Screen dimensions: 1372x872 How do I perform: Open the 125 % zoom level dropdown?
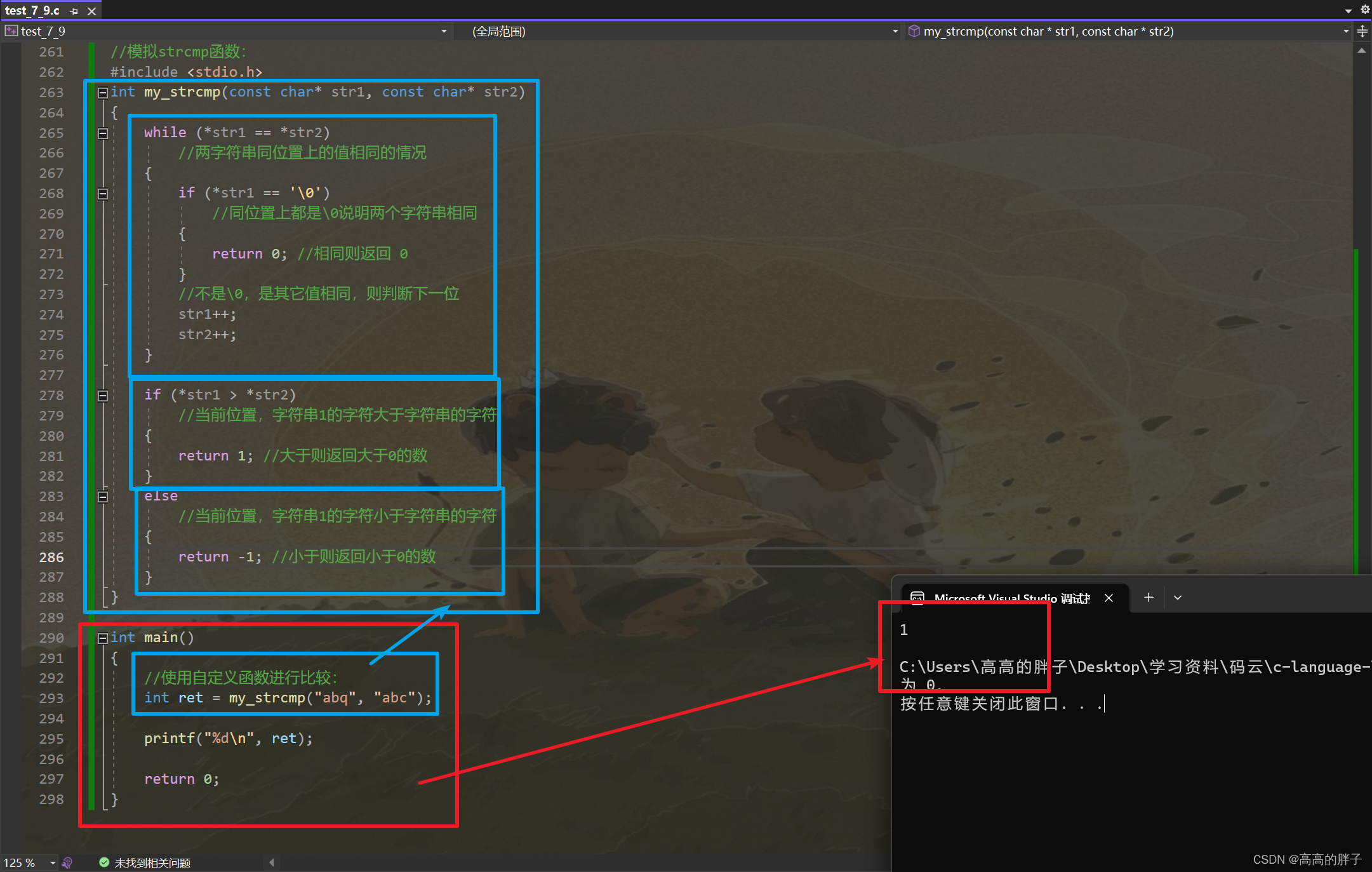pyautogui.click(x=53, y=862)
